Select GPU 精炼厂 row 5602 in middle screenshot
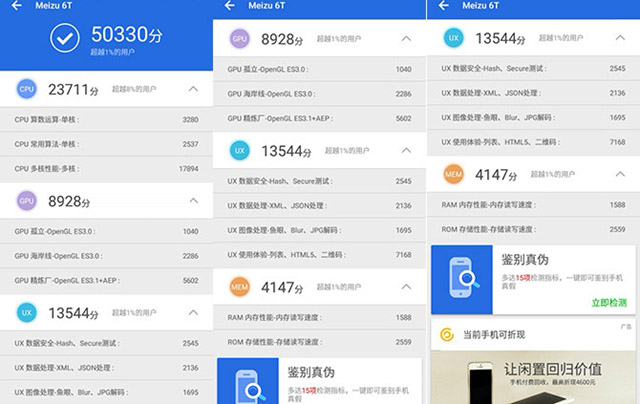Screen dimensions: 640x404 (320, 119)
